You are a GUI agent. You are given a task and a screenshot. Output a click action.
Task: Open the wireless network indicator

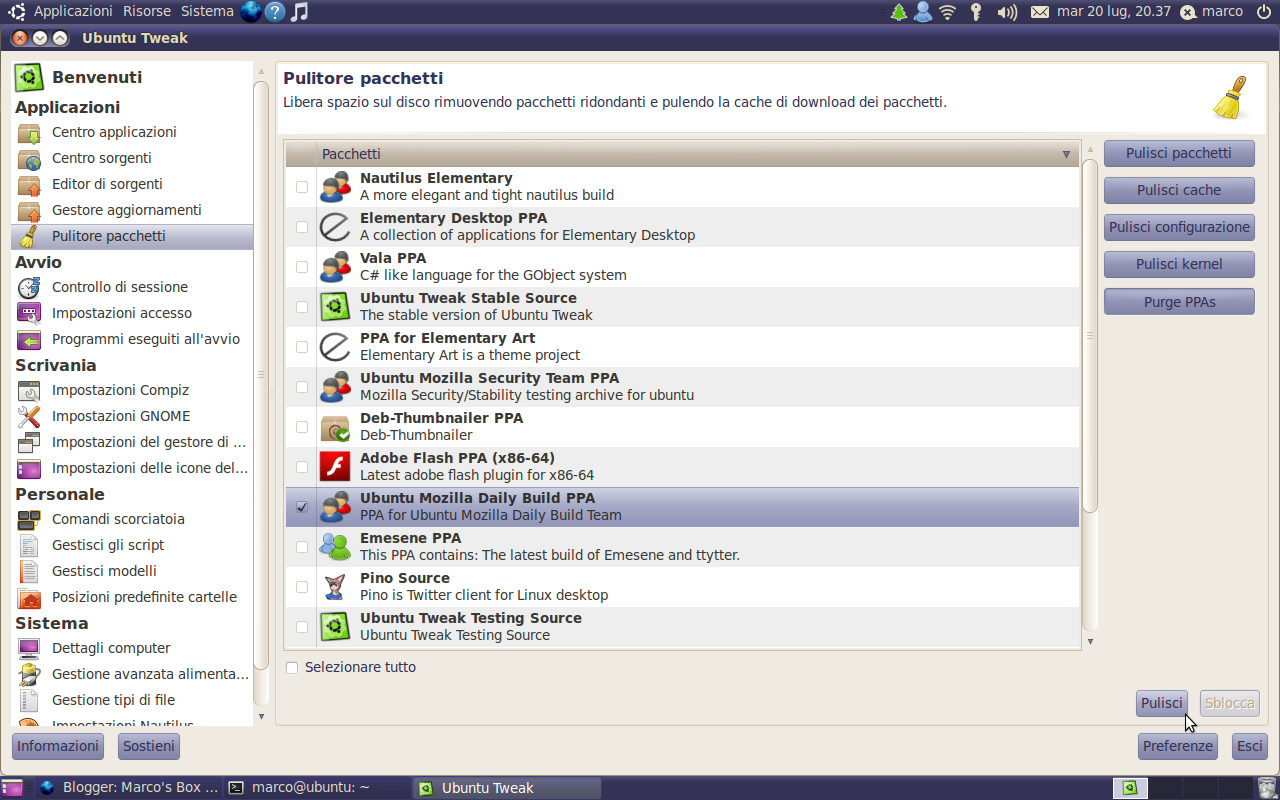point(947,12)
